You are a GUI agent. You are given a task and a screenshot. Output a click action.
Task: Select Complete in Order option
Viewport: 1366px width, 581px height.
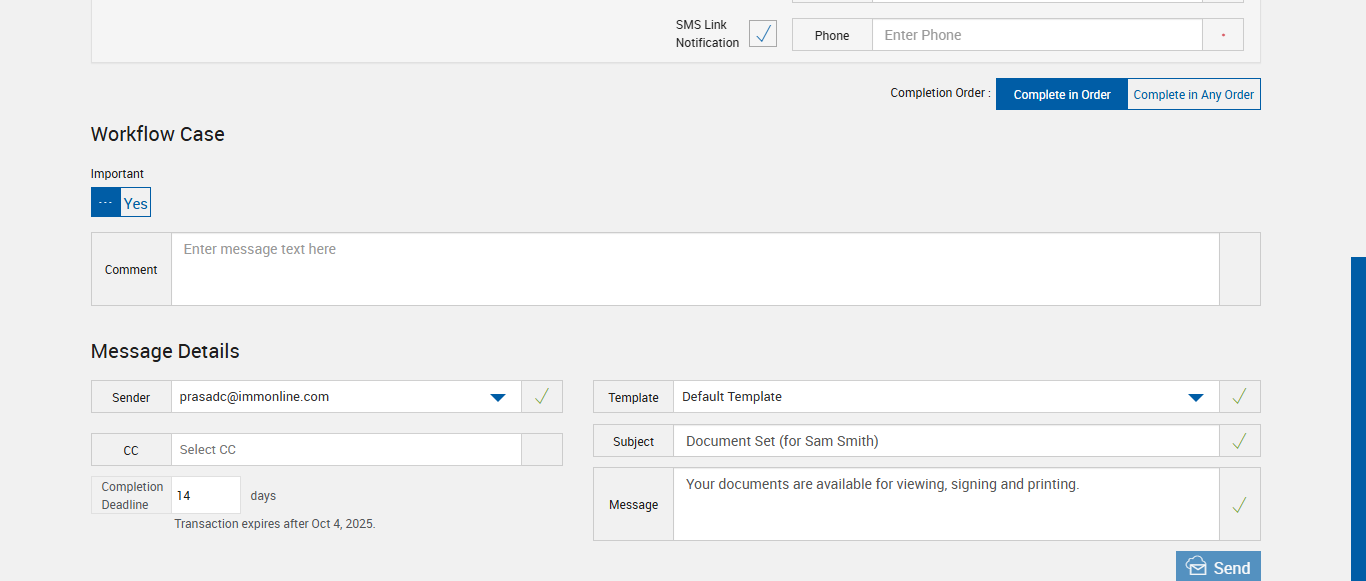coord(1061,94)
